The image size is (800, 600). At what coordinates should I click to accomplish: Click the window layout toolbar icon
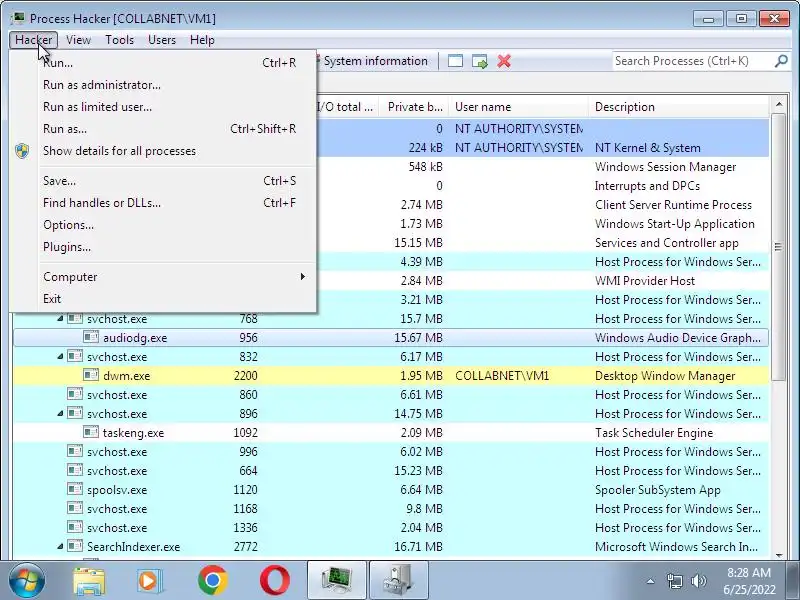(x=455, y=61)
